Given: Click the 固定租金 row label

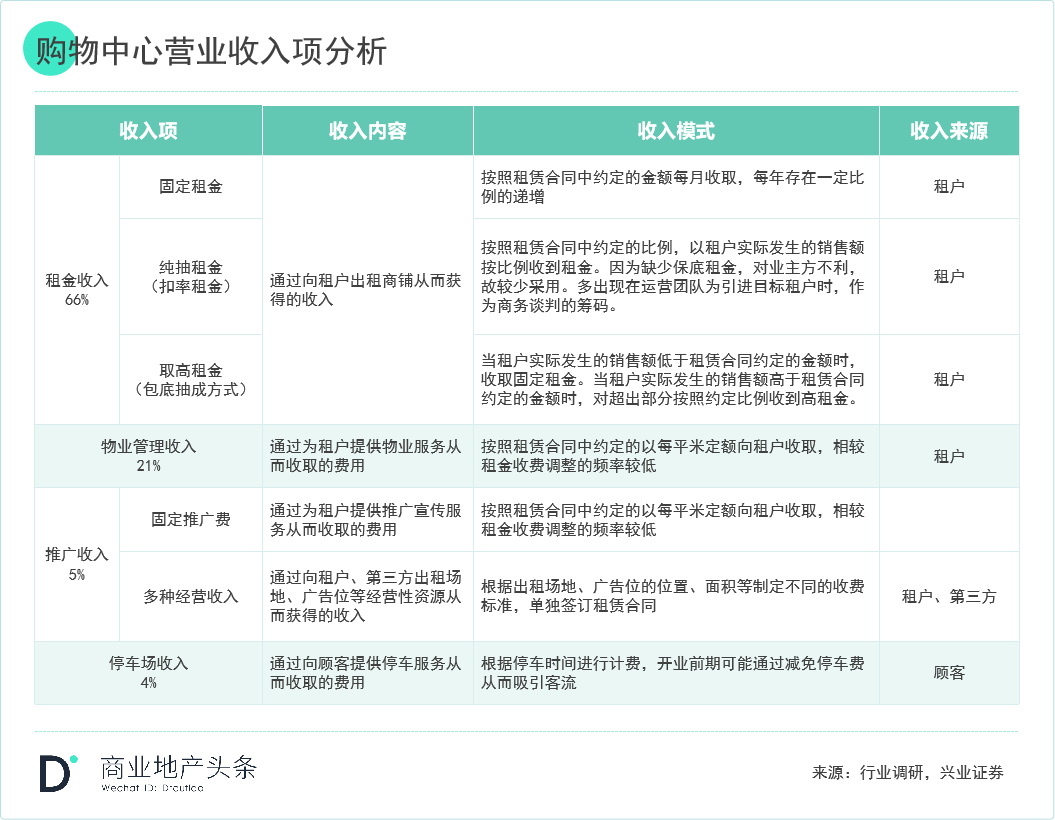Looking at the screenshot, I should click(x=190, y=185).
